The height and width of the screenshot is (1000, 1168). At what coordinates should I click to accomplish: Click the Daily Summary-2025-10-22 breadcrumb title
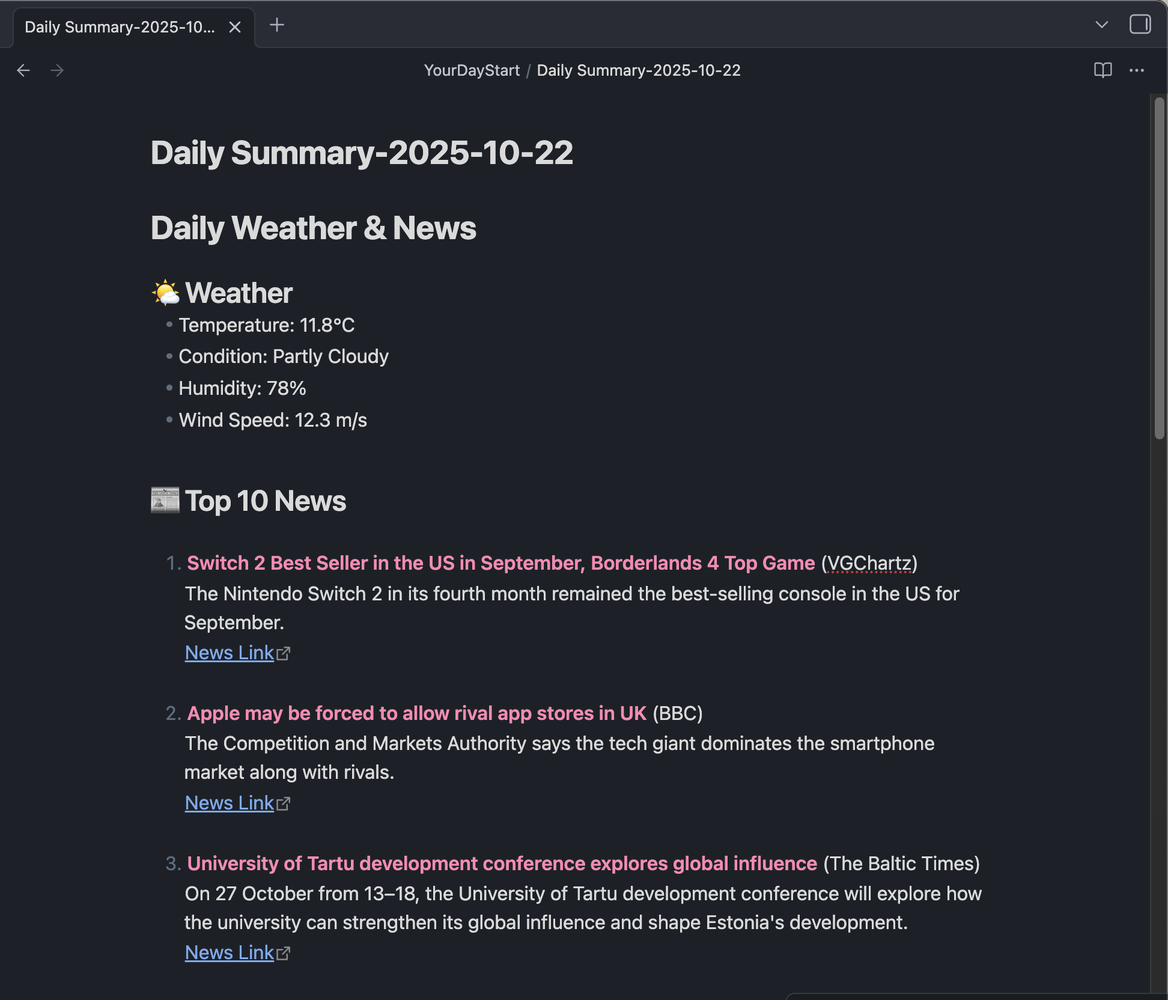[x=638, y=70]
